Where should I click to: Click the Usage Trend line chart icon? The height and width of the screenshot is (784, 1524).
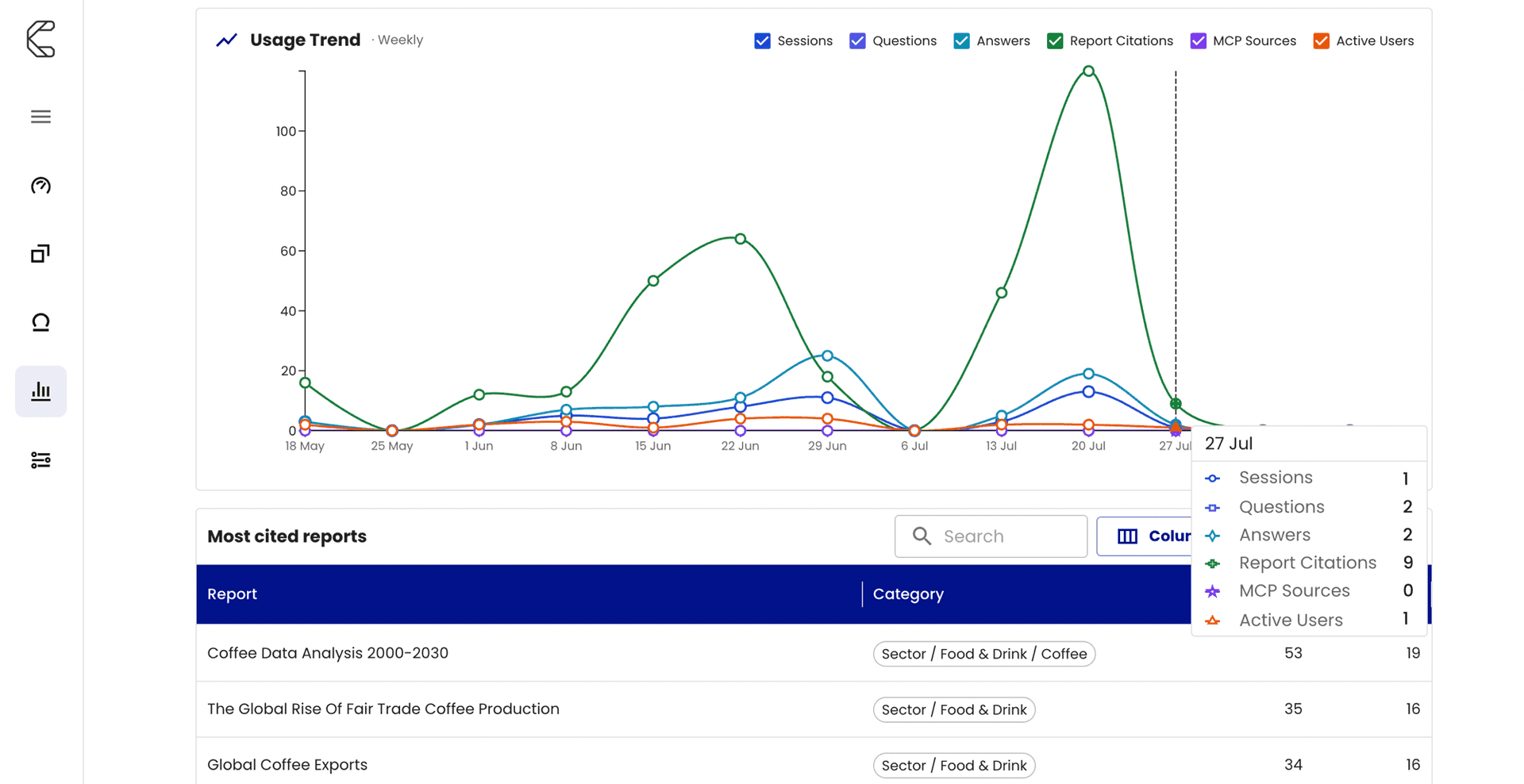coord(227,40)
